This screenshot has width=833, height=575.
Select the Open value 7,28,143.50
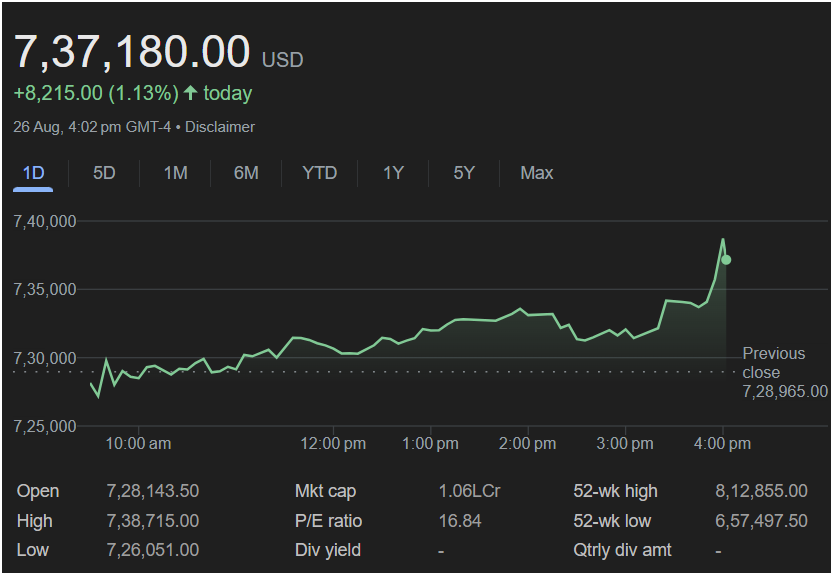coord(152,491)
